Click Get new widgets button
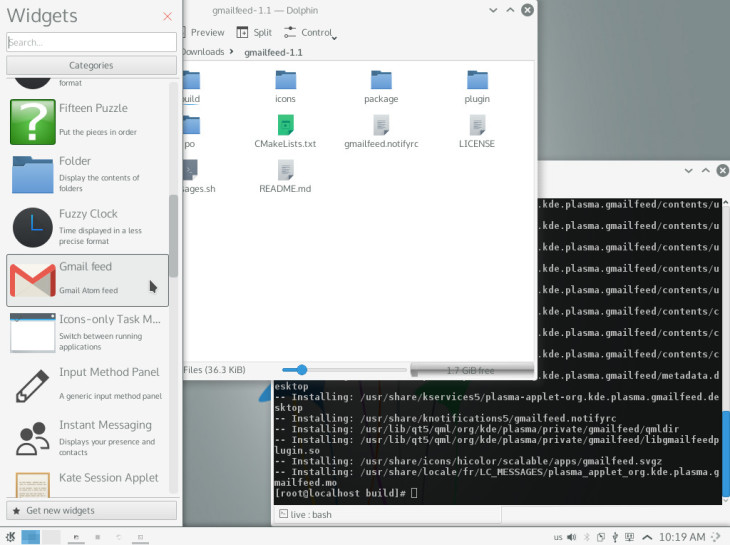 point(91,510)
